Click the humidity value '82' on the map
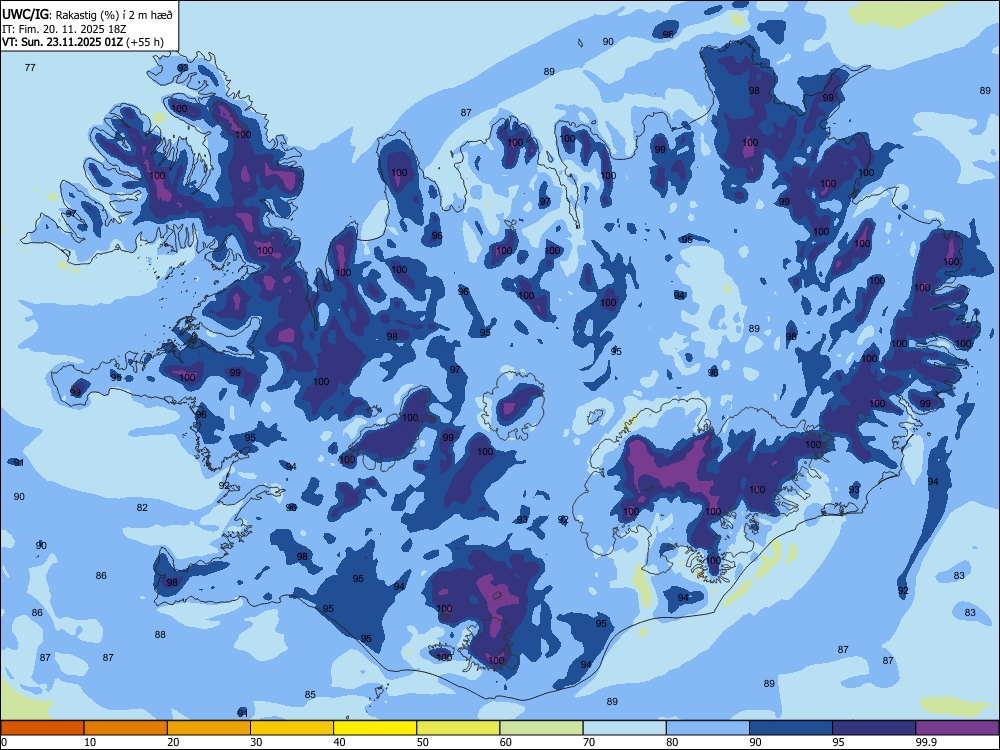The width and height of the screenshot is (1000, 750). pos(142,508)
